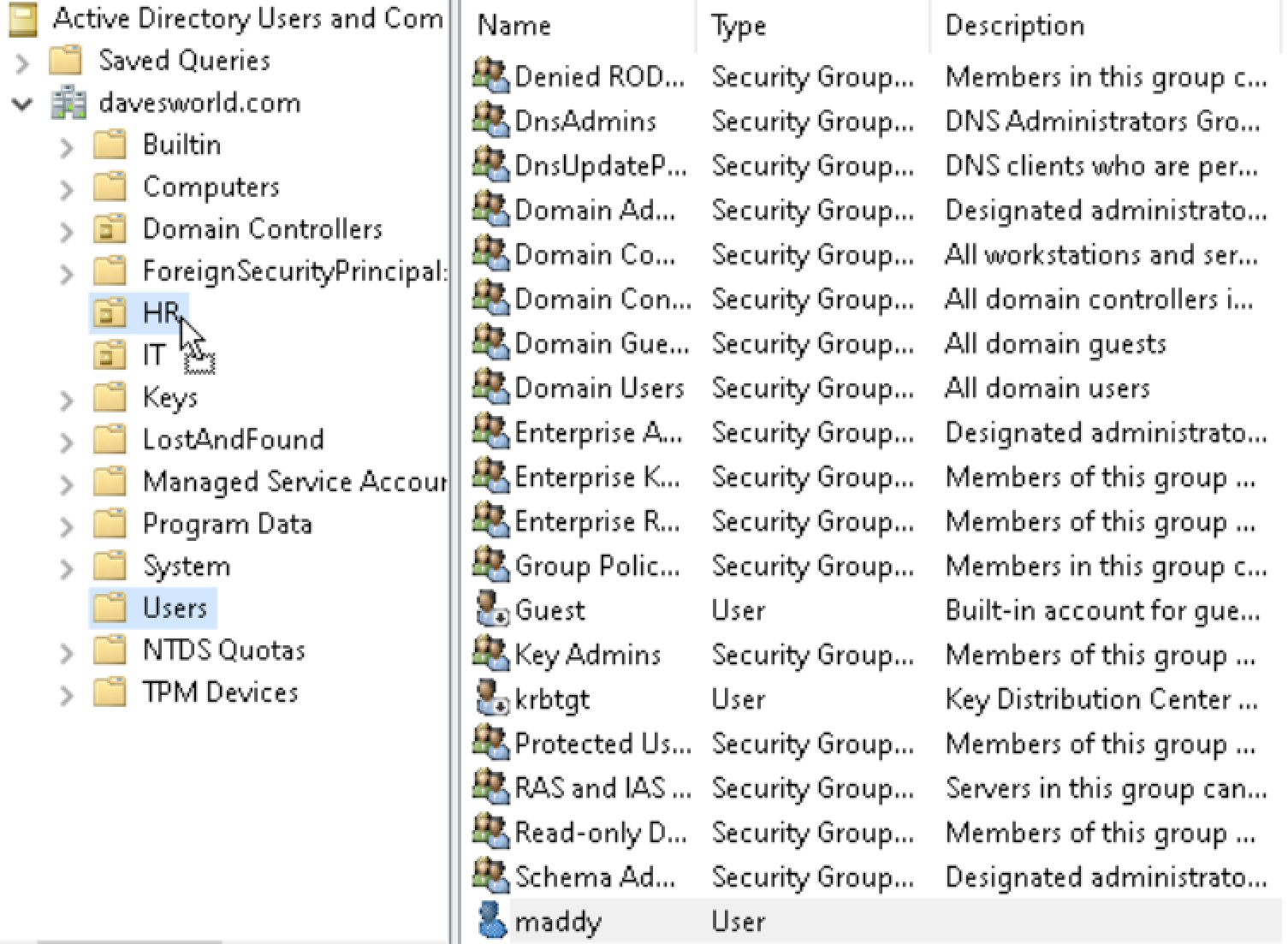Click the Guest user account icon
The width and height of the screenshot is (1288, 944).
point(491,609)
